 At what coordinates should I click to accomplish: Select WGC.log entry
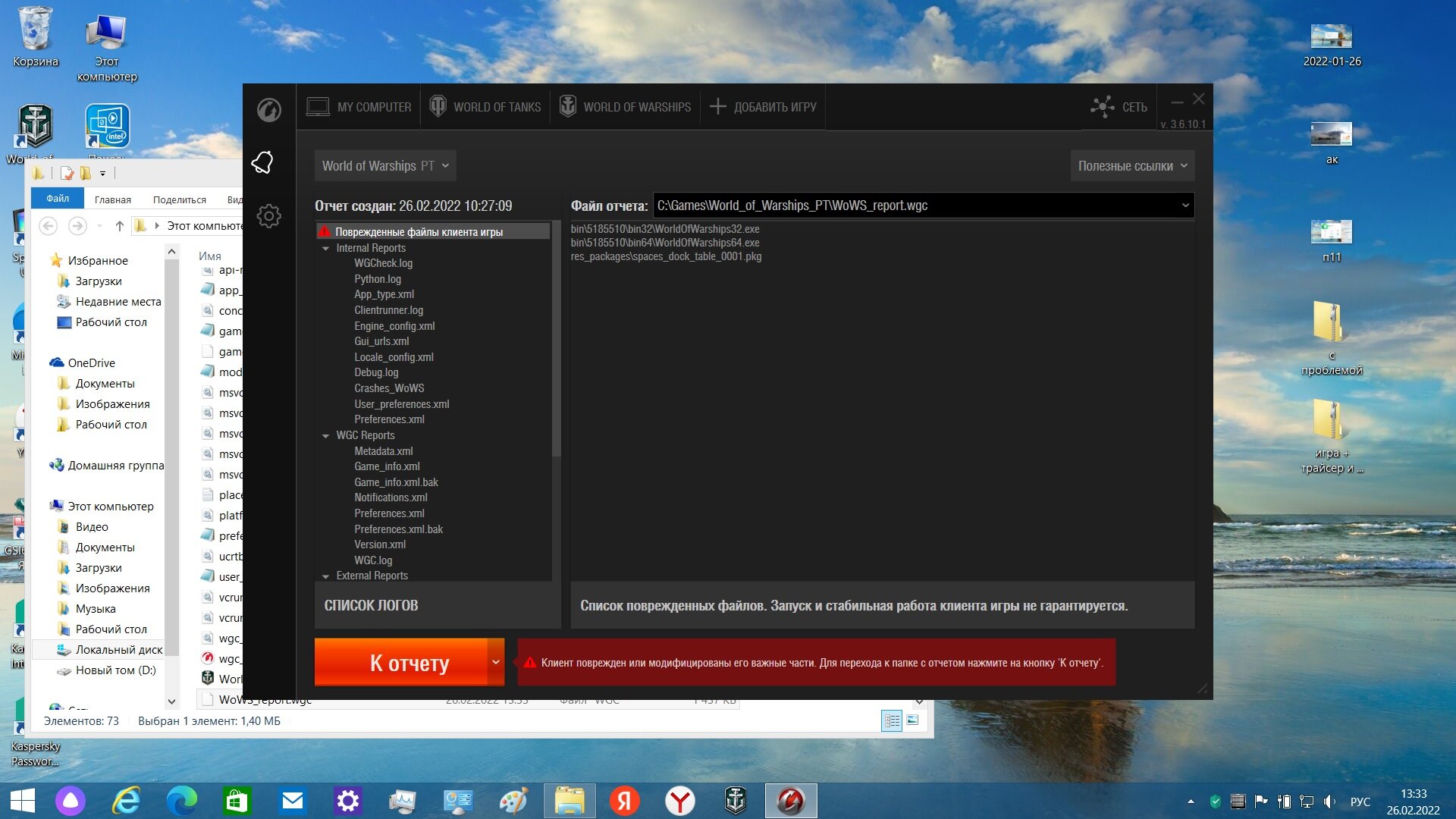click(372, 560)
